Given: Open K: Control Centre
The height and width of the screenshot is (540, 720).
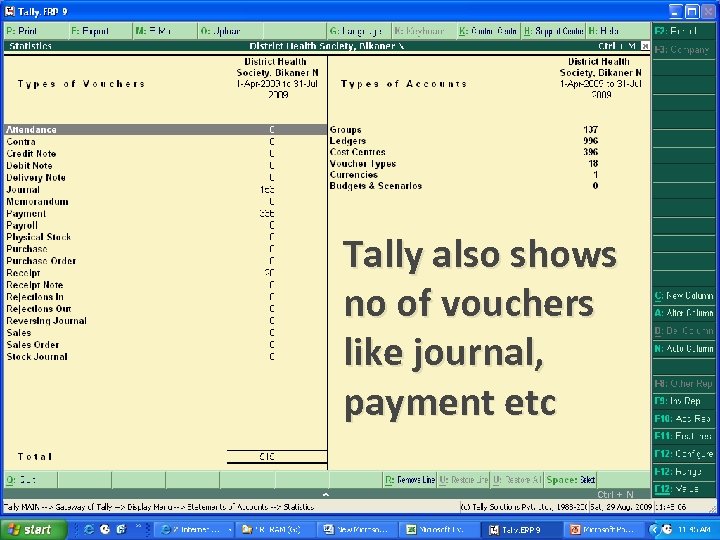Looking at the screenshot, I should point(489,31).
